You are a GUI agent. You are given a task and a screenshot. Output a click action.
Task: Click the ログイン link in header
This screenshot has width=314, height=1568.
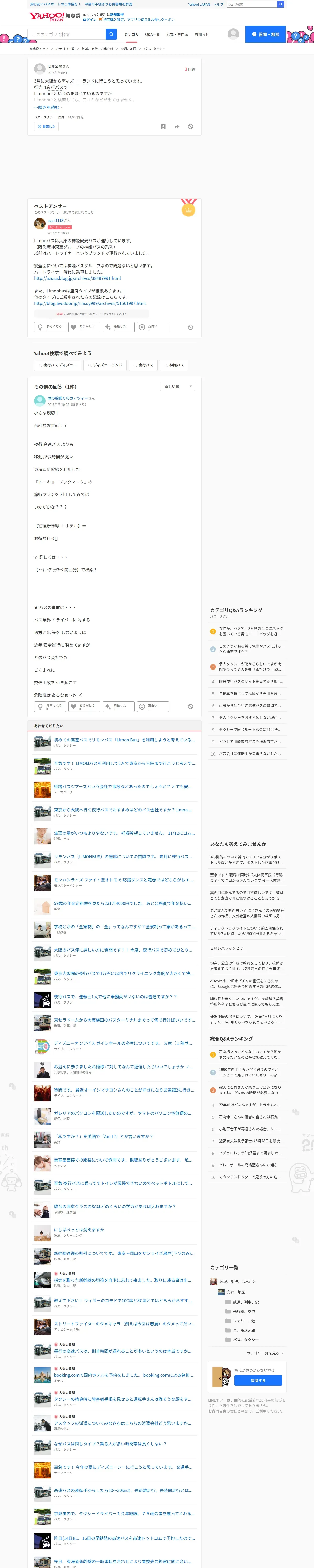pyautogui.click(x=90, y=20)
